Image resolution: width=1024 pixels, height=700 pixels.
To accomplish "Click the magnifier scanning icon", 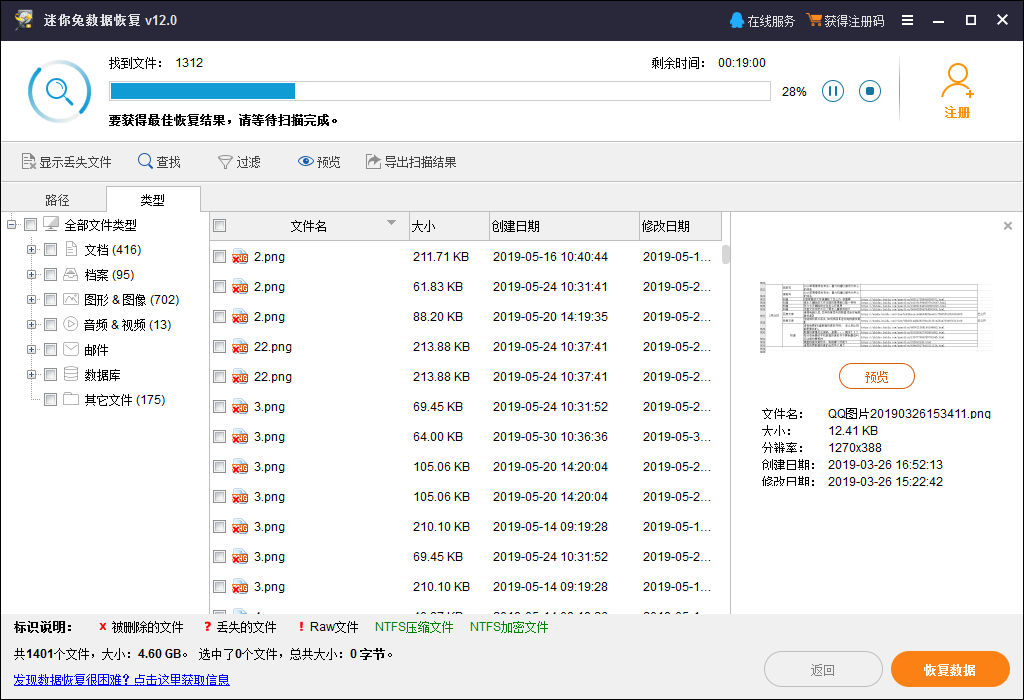I will 59,91.
